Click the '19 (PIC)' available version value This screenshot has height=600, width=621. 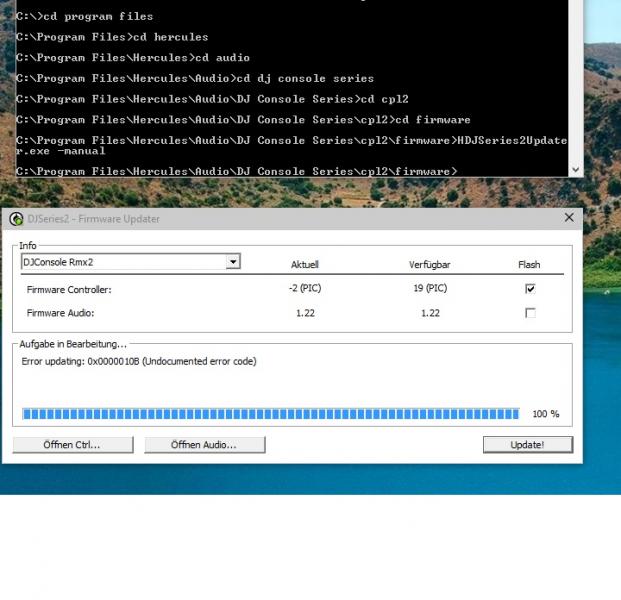430,288
